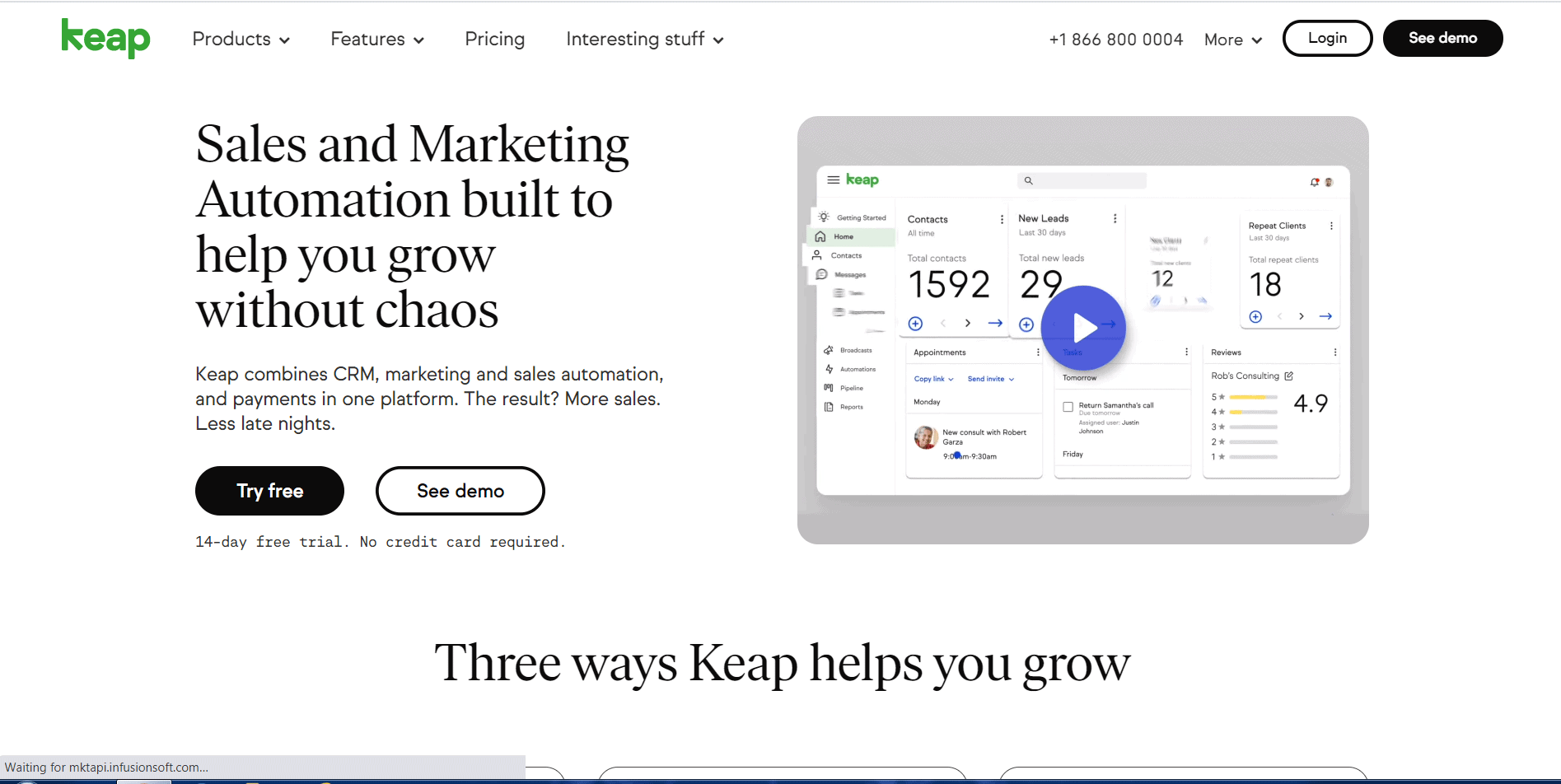This screenshot has width=1561, height=784.
Task: Select Messages in the preview sidebar
Action: point(841,274)
